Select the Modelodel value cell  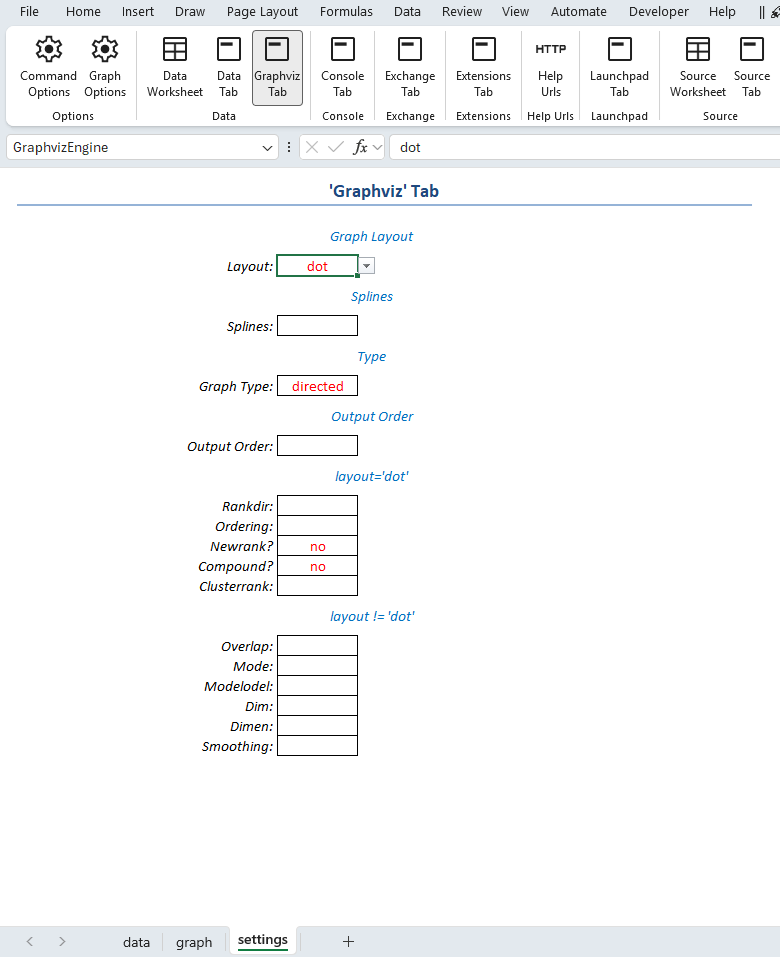tap(317, 686)
